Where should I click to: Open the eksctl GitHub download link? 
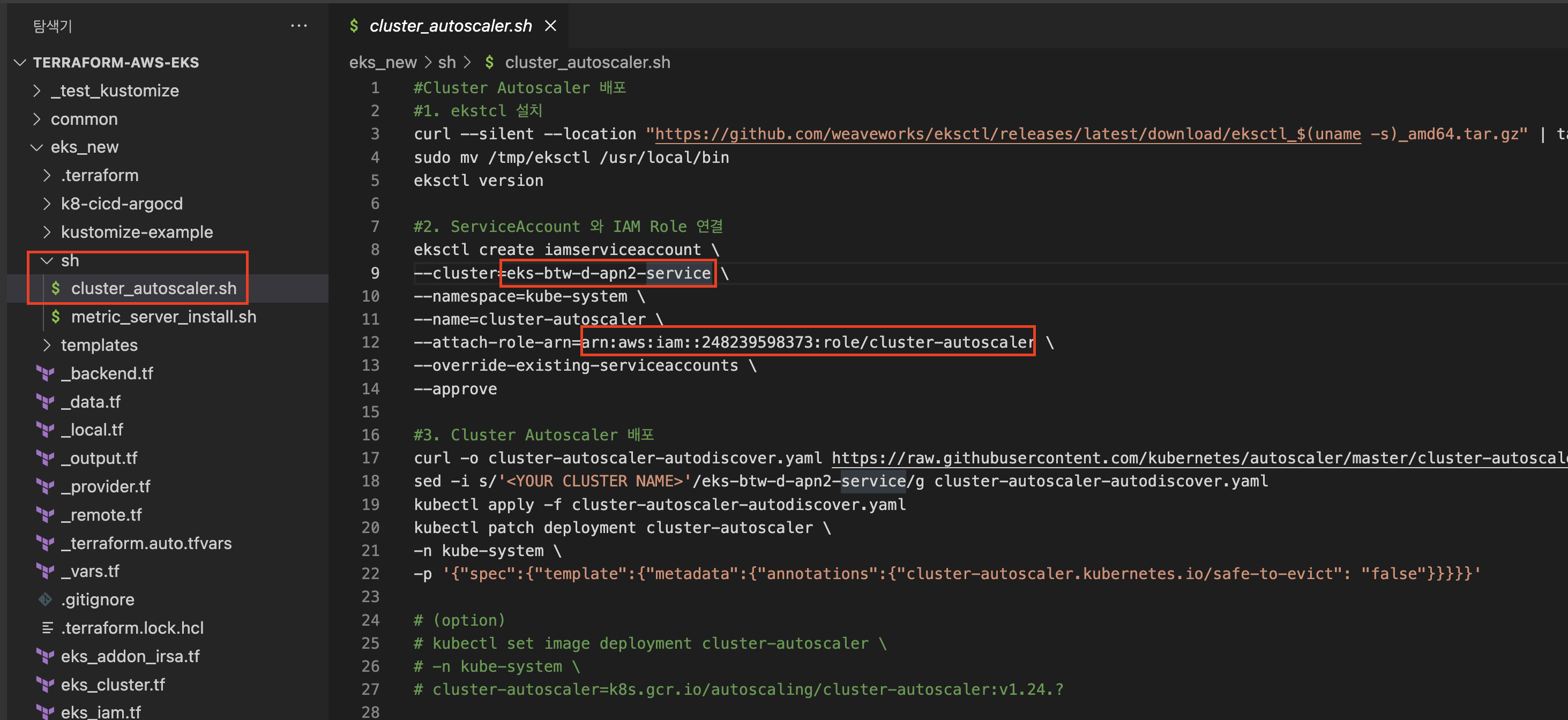tap(1007, 134)
